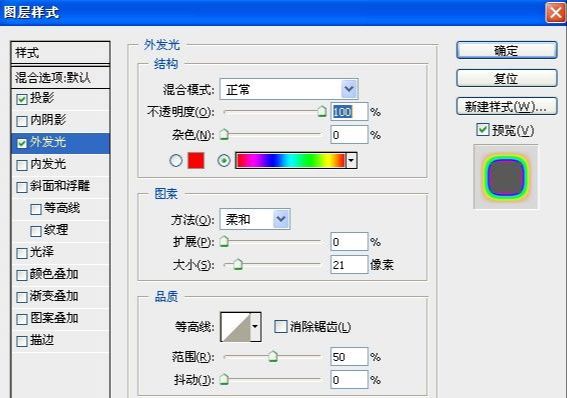Click the 抖动 value field
The height and width of the screenshot is (398, 567).
(349, 380)
